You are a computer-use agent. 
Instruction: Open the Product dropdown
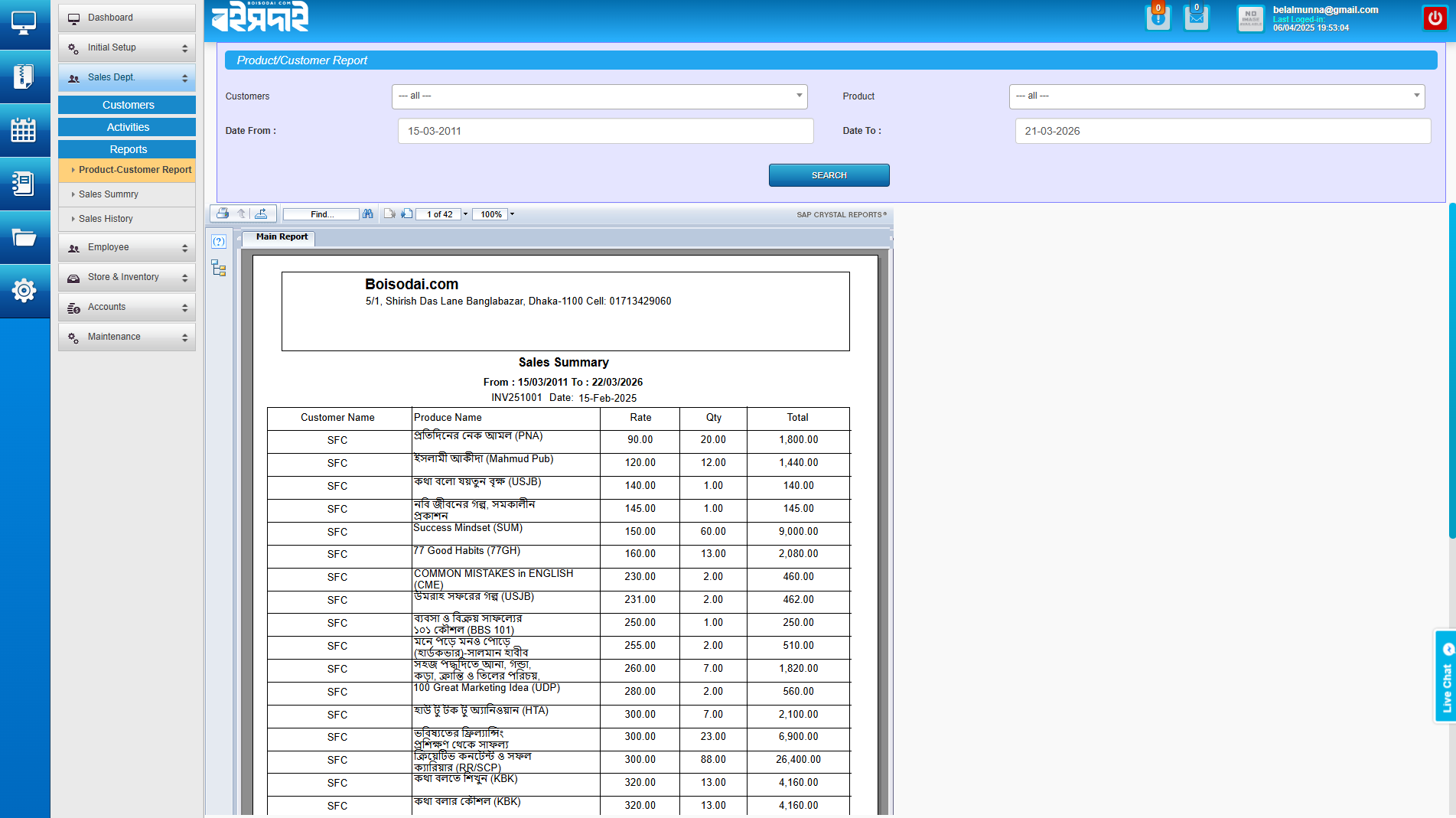[x=1217, y=96]
